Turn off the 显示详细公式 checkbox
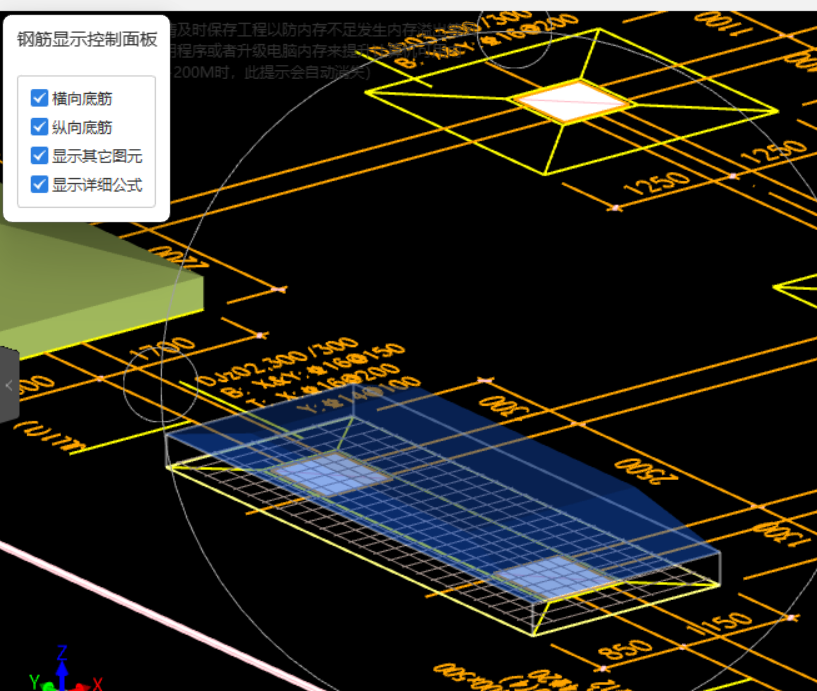This screenshot has width=817, height=691. click(x=40, y=184)
